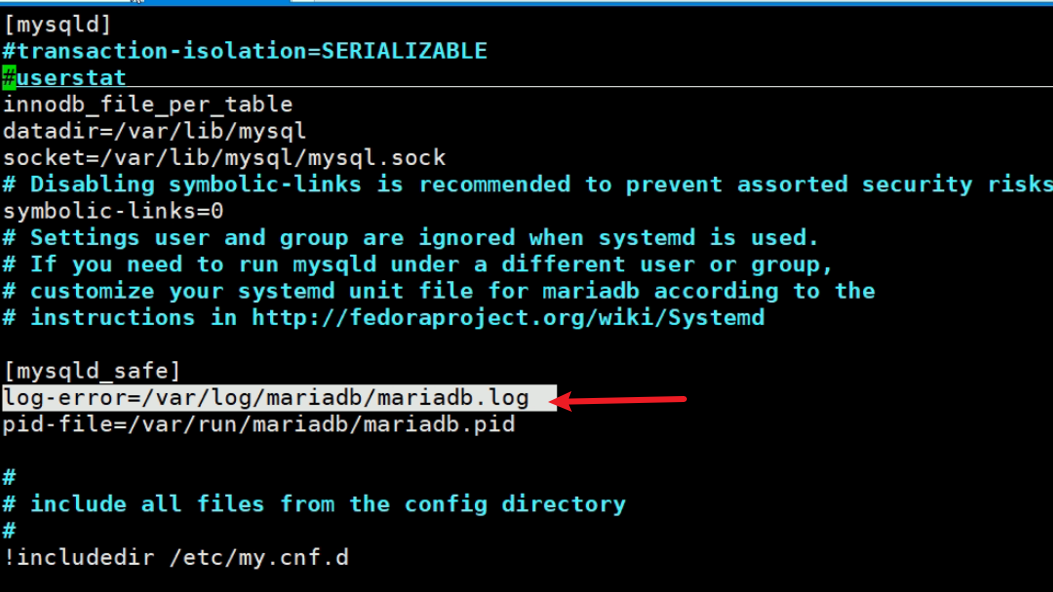This screenshot has width=1053, height=592.
Task: Select the innodb_file_per_table line
Action: pos(148,105)
